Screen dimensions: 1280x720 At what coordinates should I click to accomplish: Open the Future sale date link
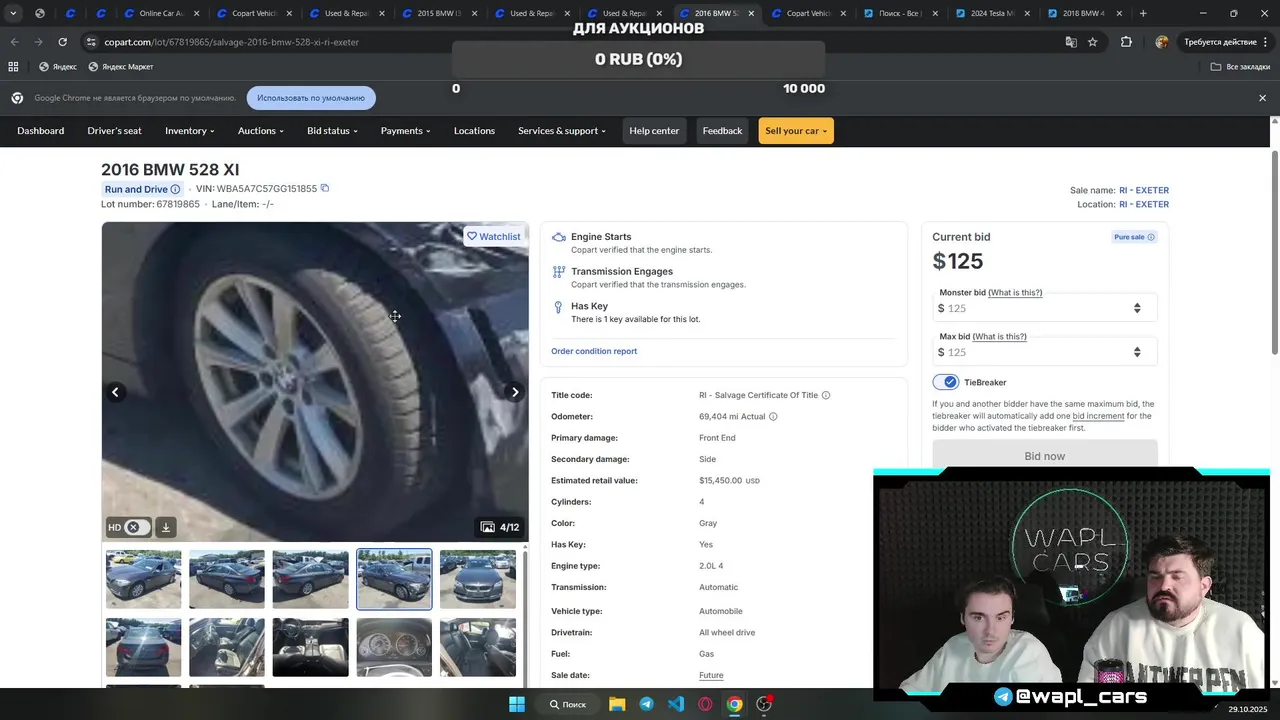(711, 675)
